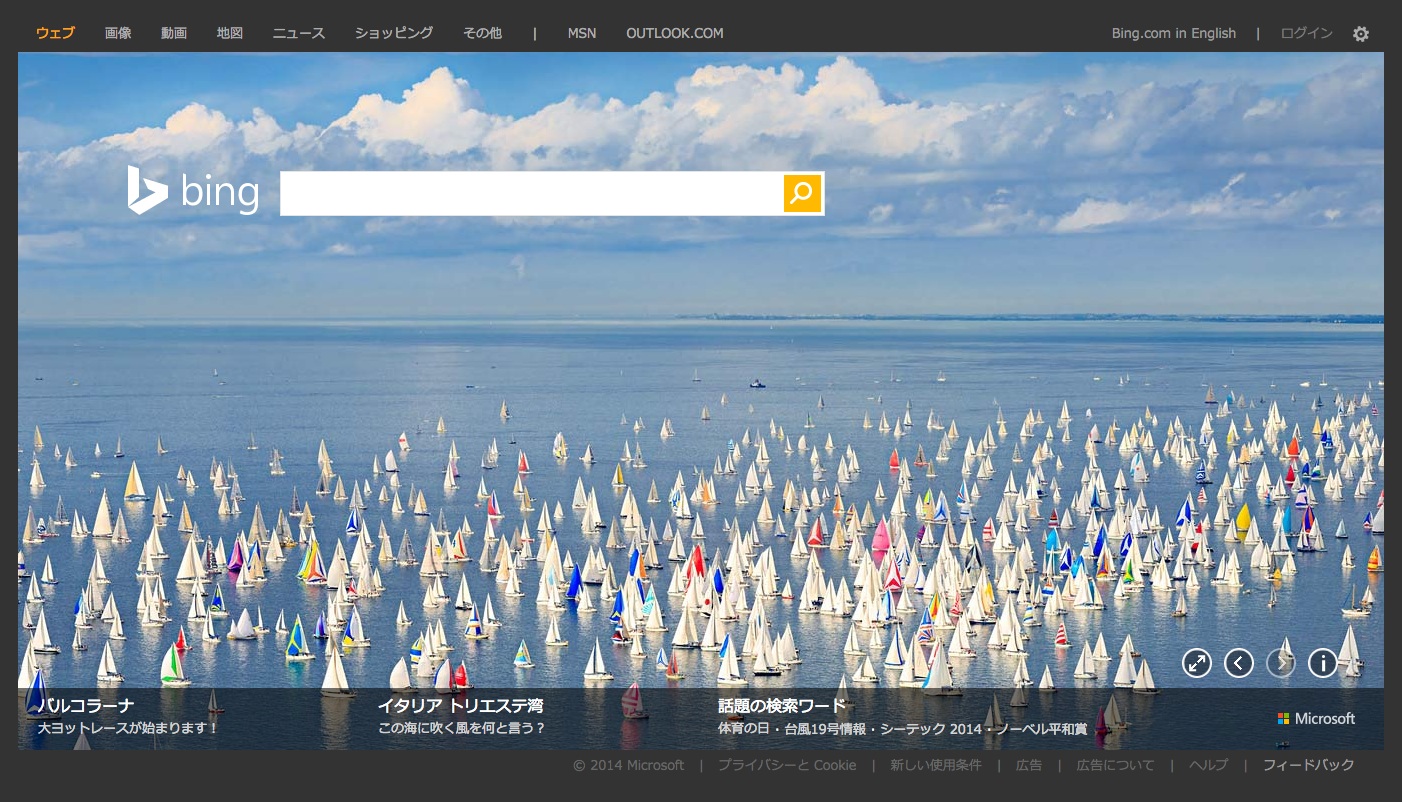Click the Bing logo
This screenshot has height=802, width=1402.
click(193, 191)
